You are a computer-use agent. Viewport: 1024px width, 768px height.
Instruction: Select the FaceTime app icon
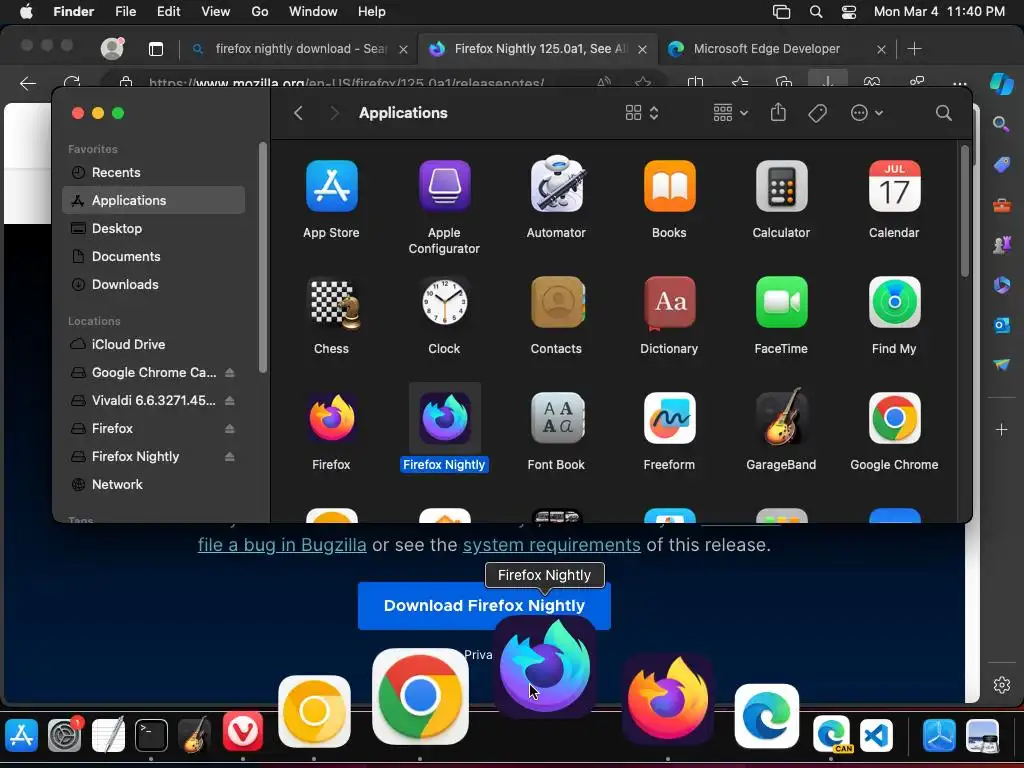[x=782, y=302]
